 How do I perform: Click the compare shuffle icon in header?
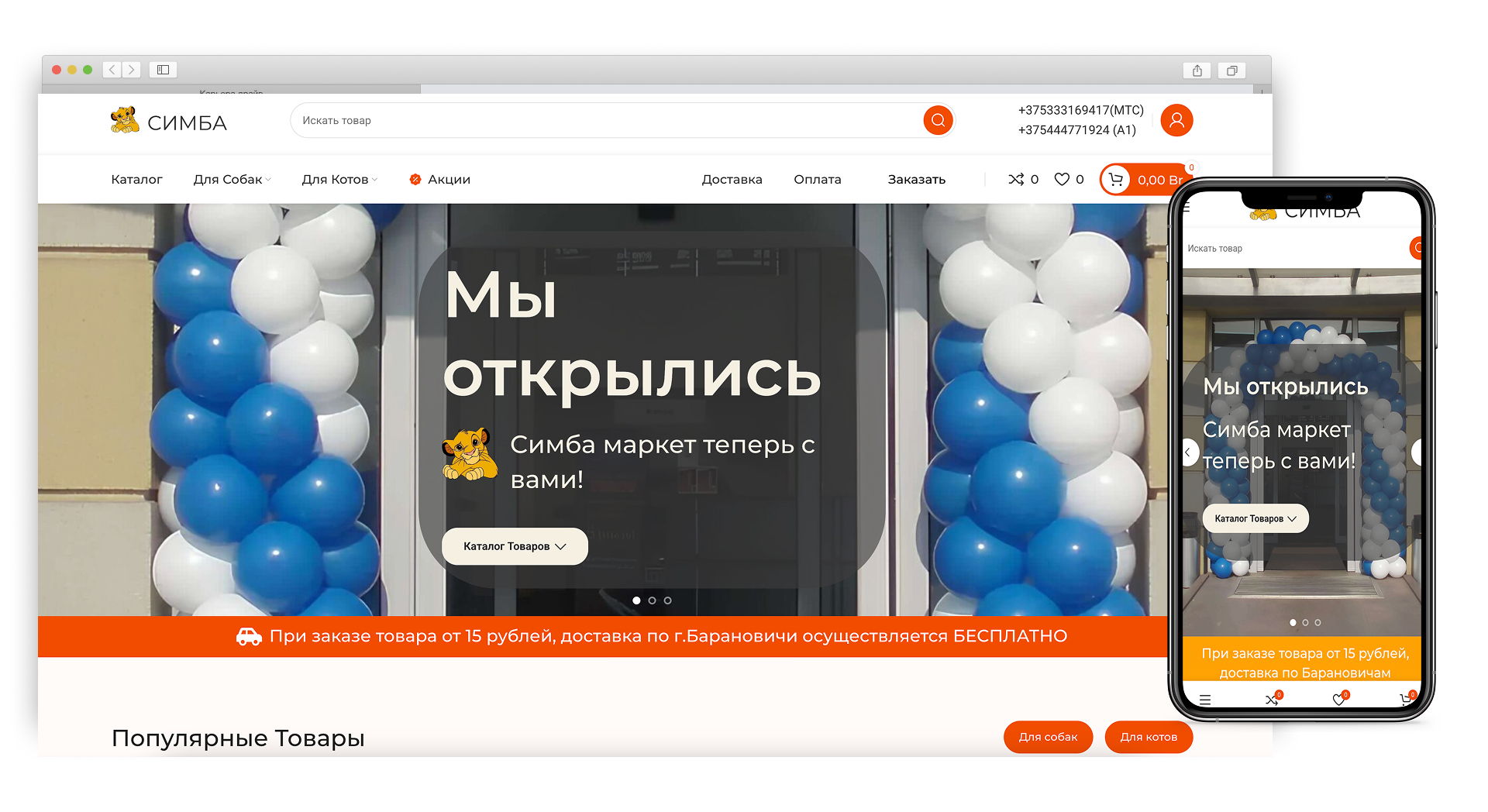(1016, 179)
